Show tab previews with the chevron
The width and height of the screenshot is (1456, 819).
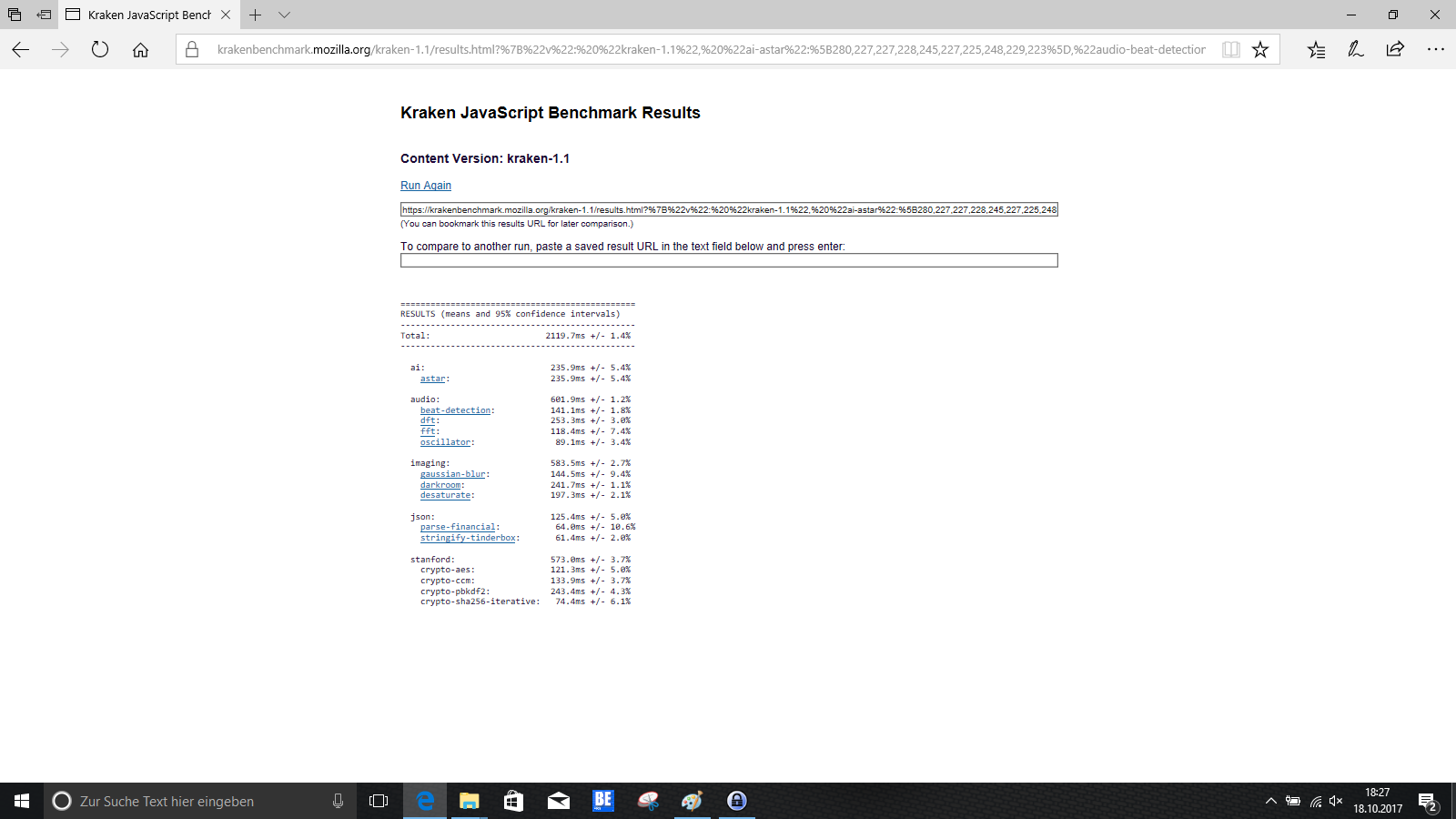point(285,15)
